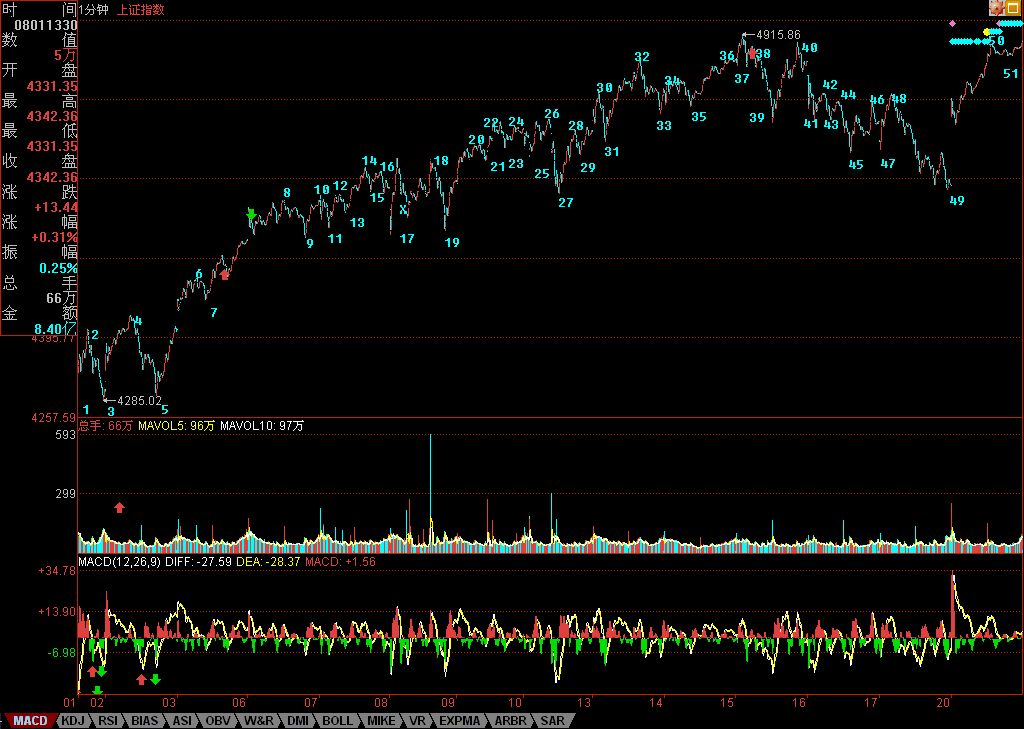Viewport: 1024px width, 729px height.
Task: Activate the MACD indicator tab
Action: (28, 720)
